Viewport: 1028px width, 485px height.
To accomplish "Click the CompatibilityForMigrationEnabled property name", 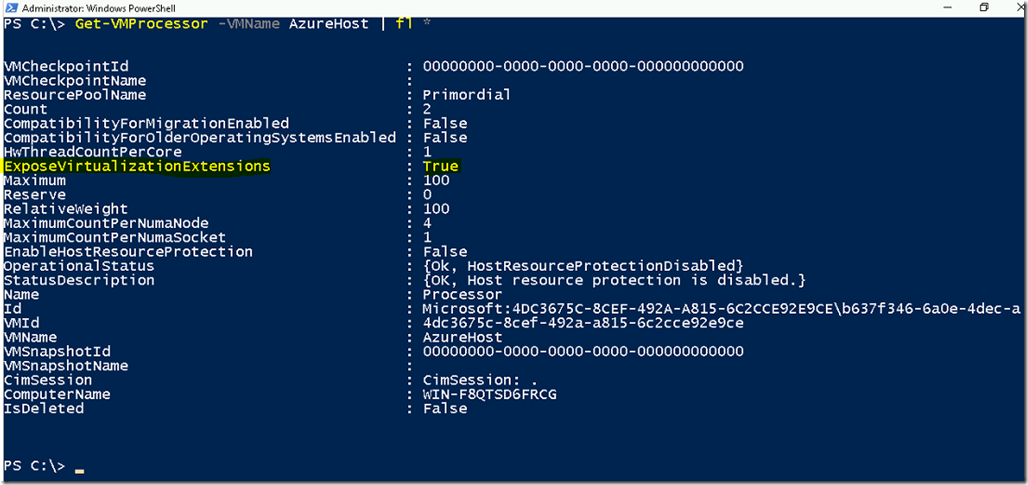I will [146, 123].
